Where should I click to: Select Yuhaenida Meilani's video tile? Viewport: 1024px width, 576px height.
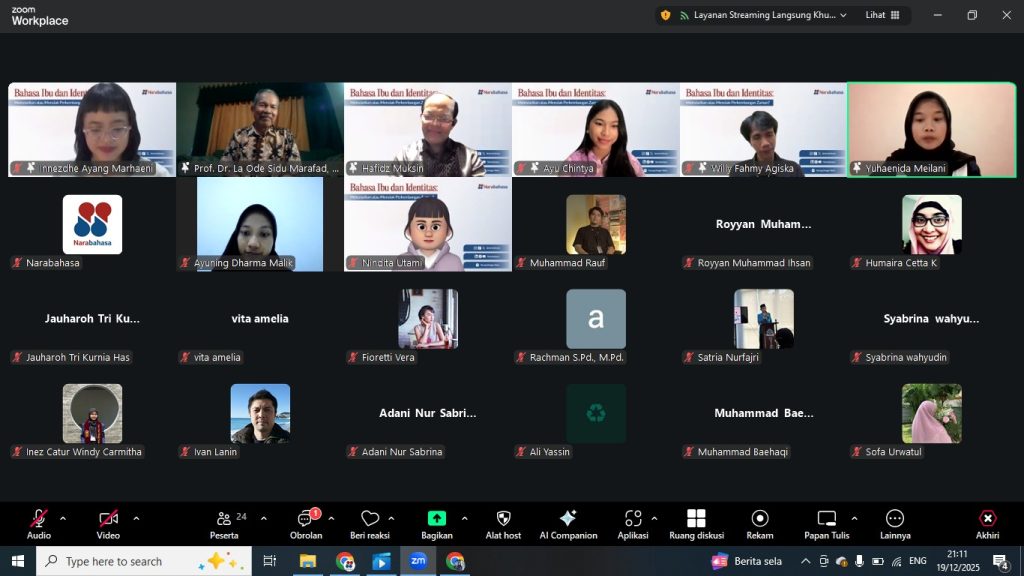[x=931, y=129]
